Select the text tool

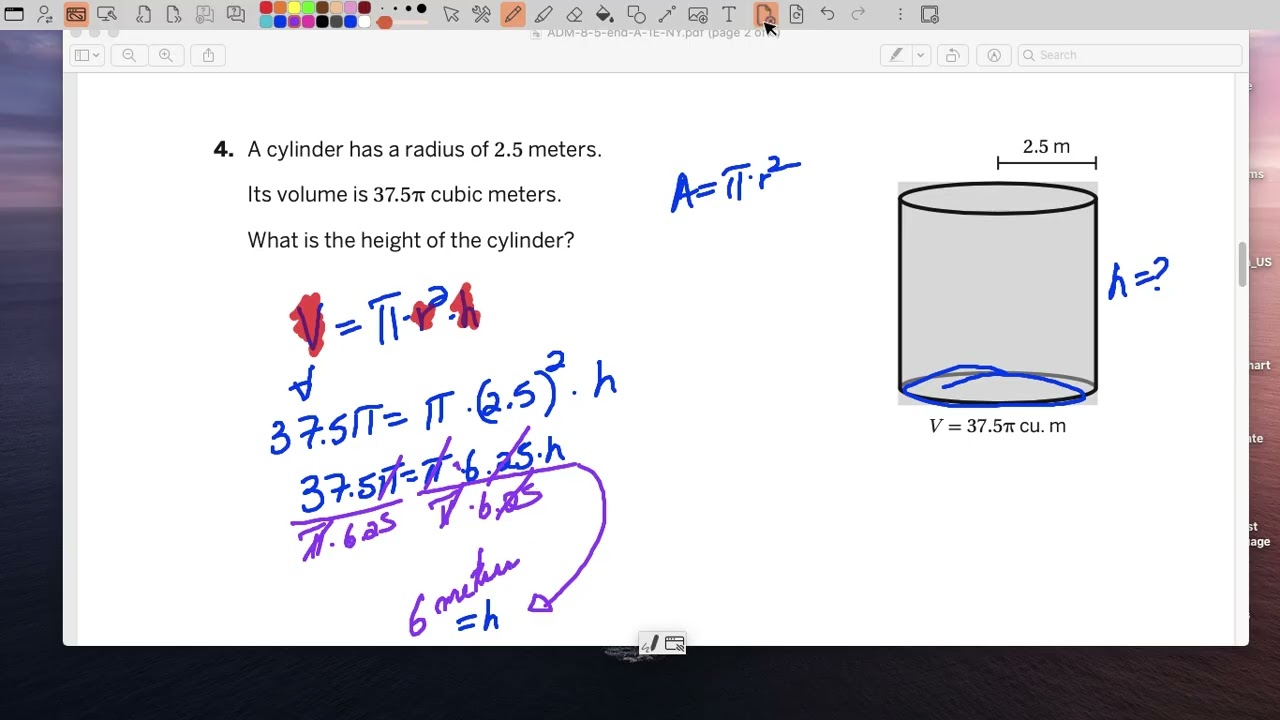(729, 14)
